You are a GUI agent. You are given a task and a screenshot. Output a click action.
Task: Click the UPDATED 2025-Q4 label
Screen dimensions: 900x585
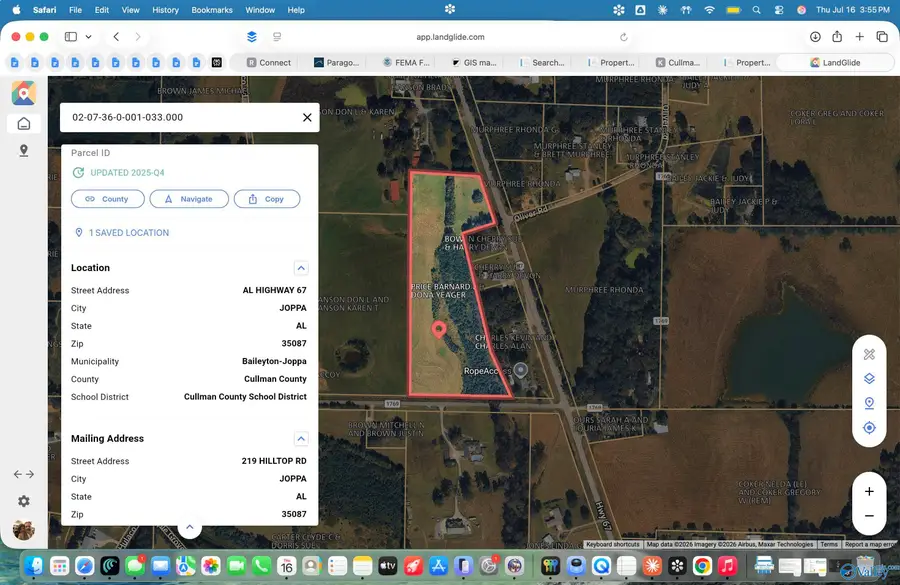click(127, 173)
